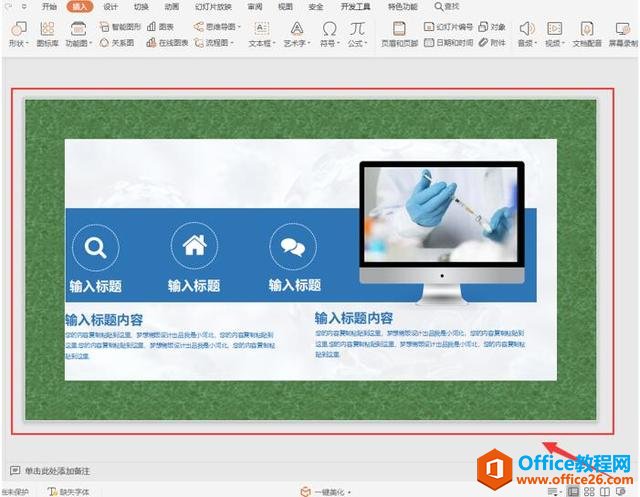Screen dimensions: 640x497
Task: Insert a 公式 equation
Action: [357, 34]
